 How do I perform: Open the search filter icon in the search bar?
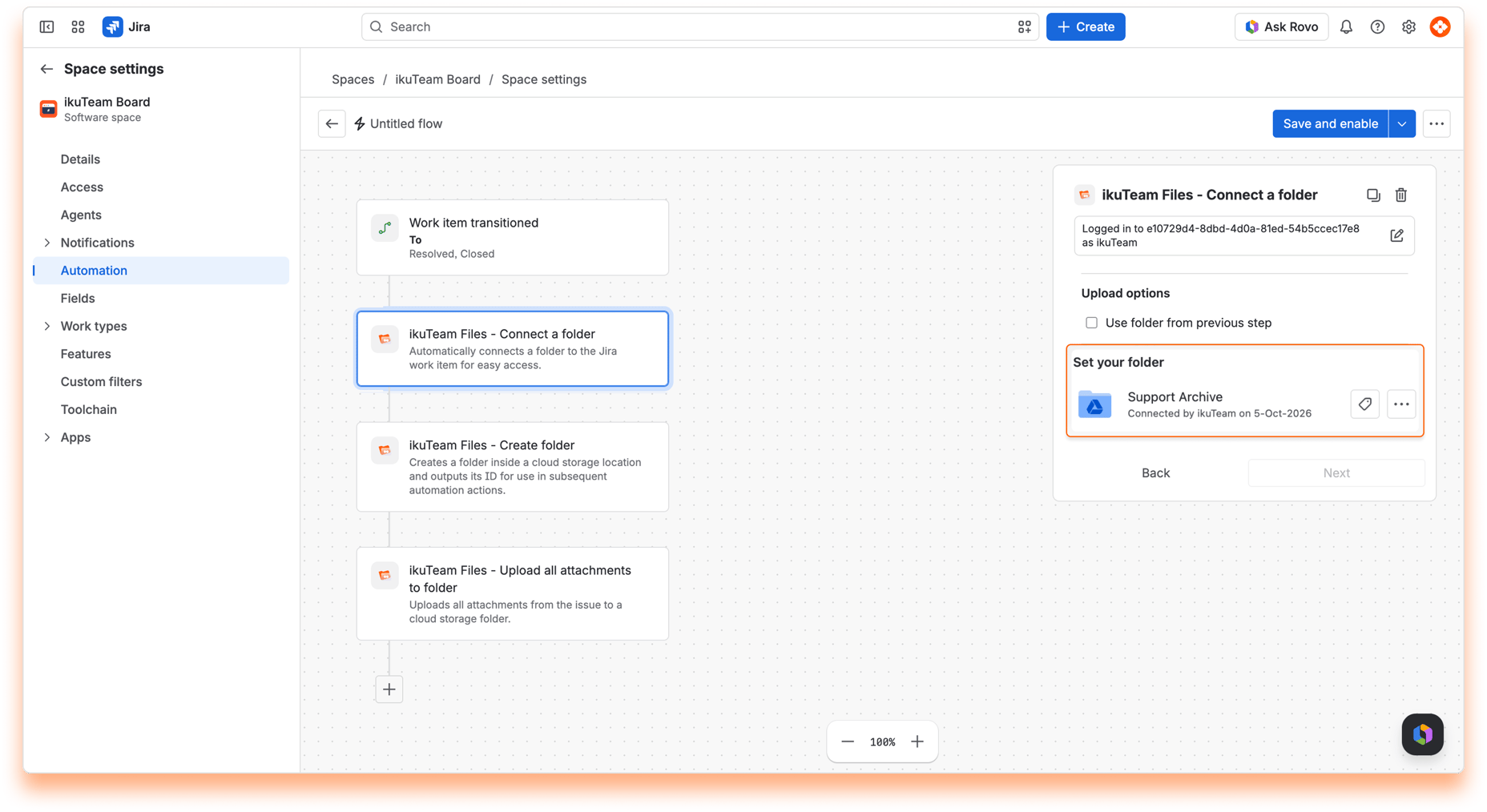tap(1024, 26)
